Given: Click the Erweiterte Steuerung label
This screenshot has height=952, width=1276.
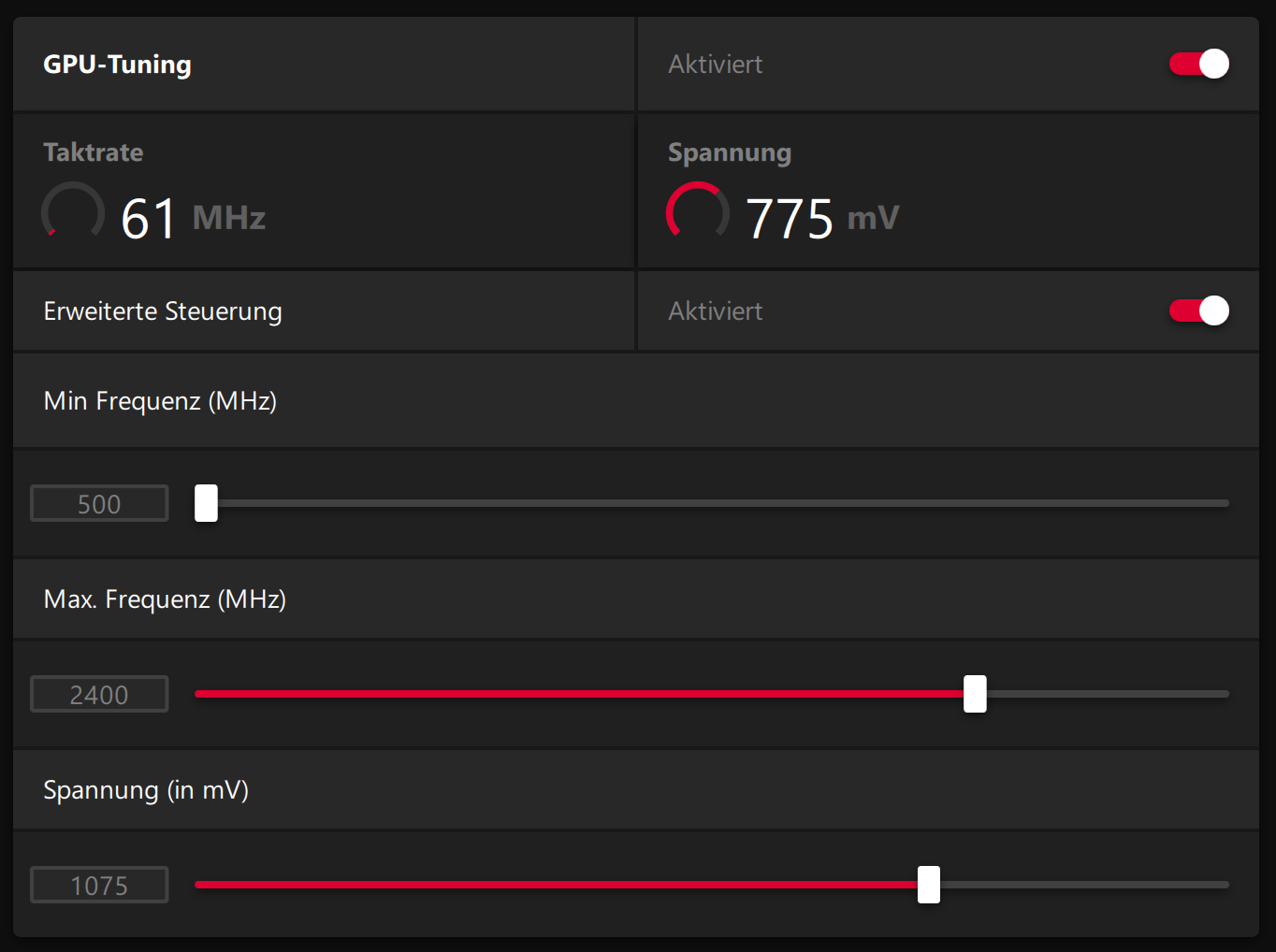Looking at the screenshot, I should pyautogui.click(x=163, y=310).
